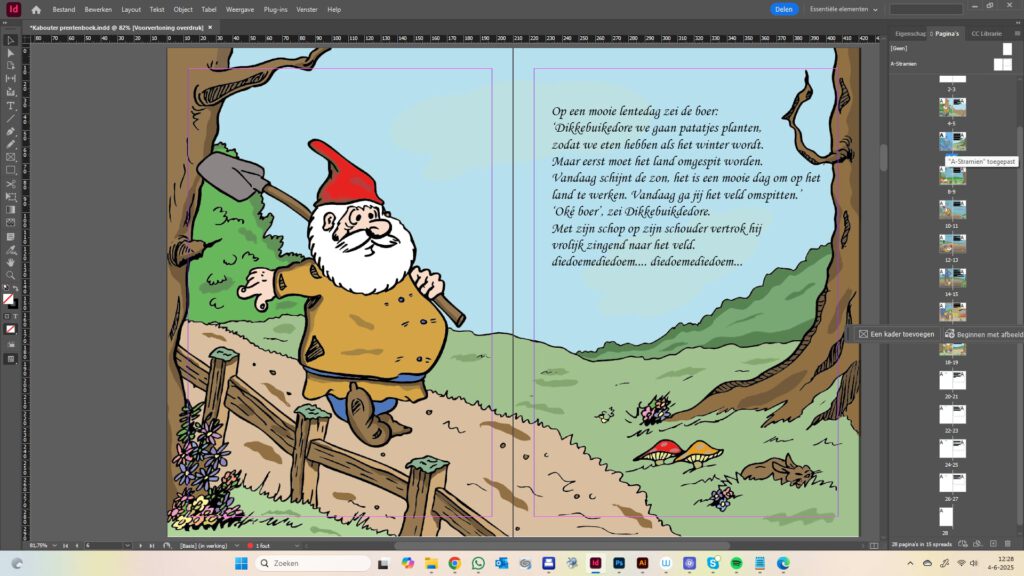The height and width of the screenshot is (576, 1024).
Task: Delete selected pages with trash icon
Action: coord(1008,544)
